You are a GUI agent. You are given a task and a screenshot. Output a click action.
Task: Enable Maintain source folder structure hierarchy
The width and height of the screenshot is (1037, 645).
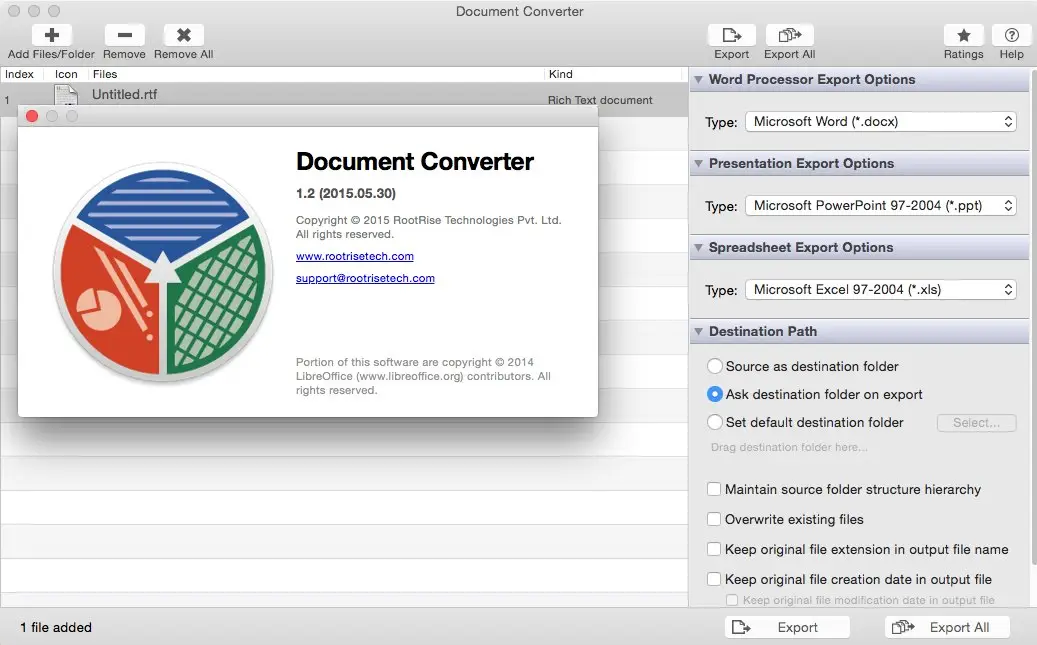pyautogui.click(x=714, y=489)
